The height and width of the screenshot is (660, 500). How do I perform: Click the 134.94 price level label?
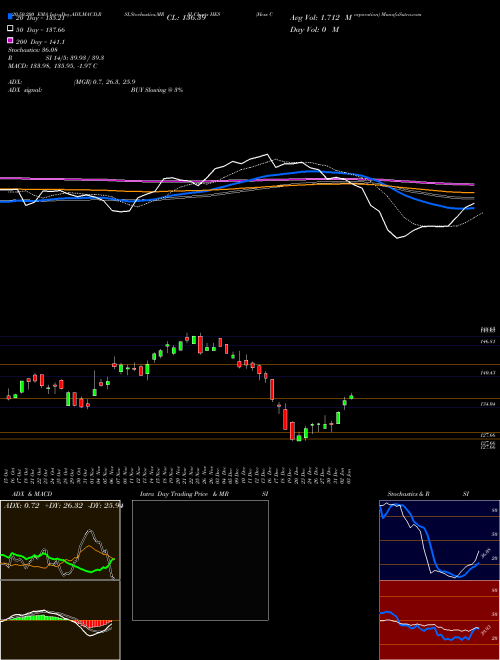488,404
